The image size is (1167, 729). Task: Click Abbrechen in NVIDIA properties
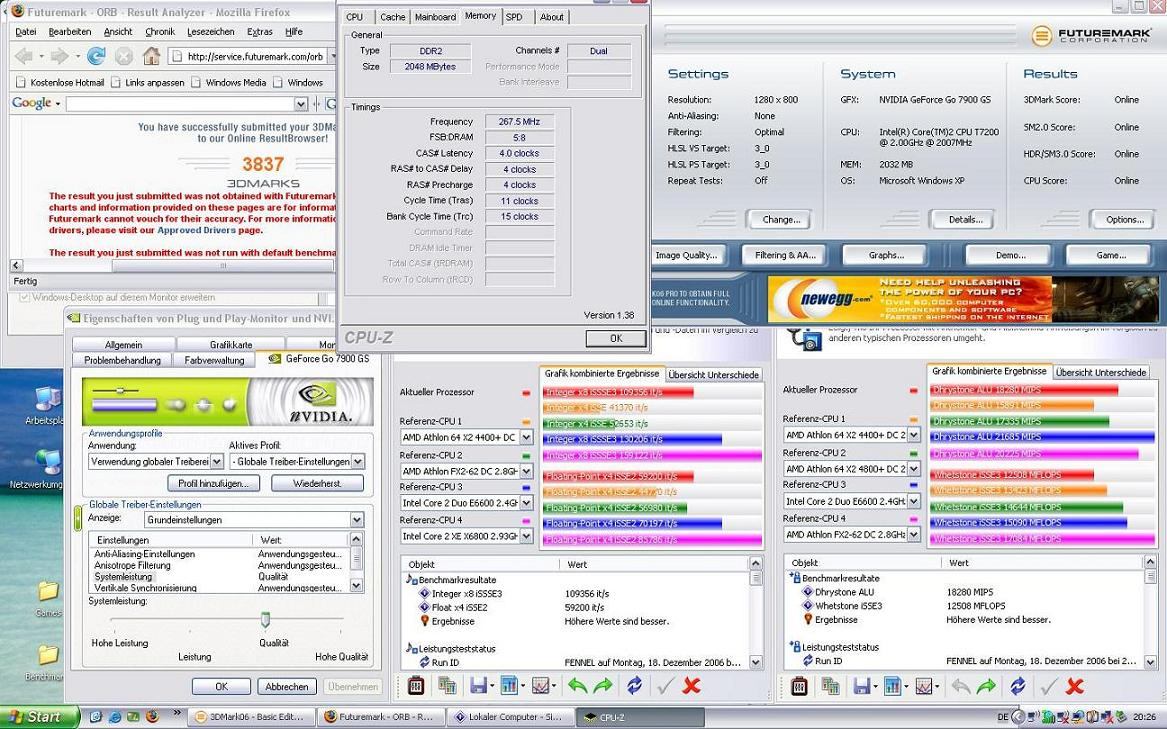[x=287, y=687]
